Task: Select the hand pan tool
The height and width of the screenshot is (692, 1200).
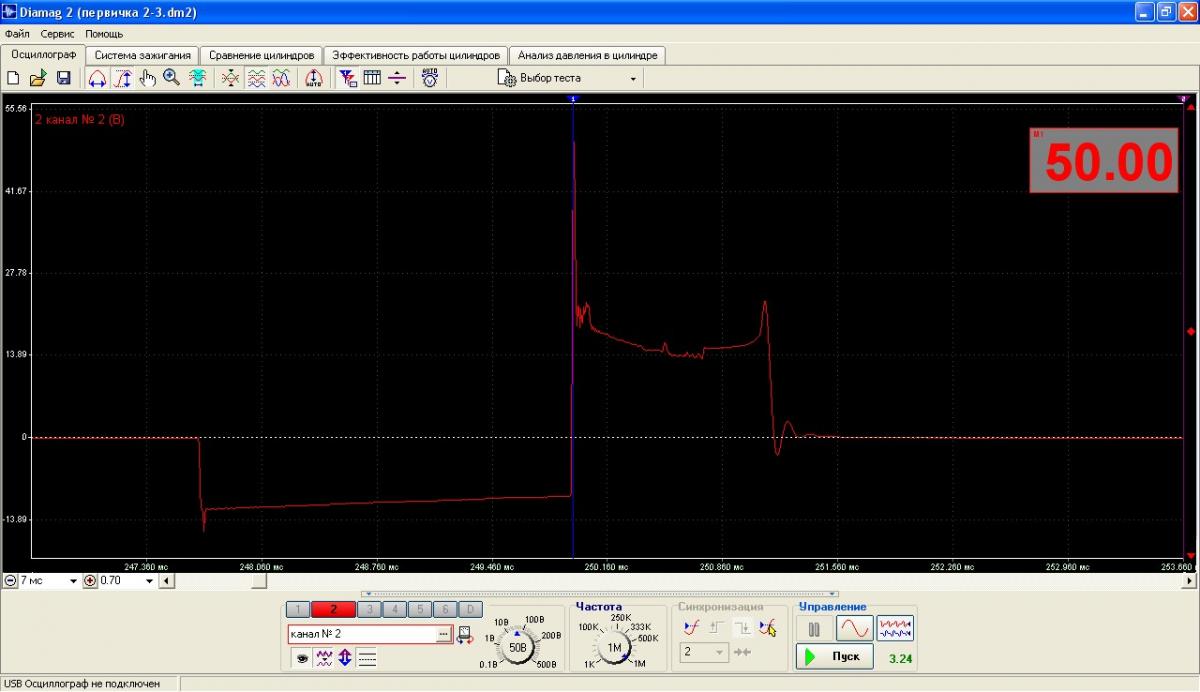Action: click(147, 78)
